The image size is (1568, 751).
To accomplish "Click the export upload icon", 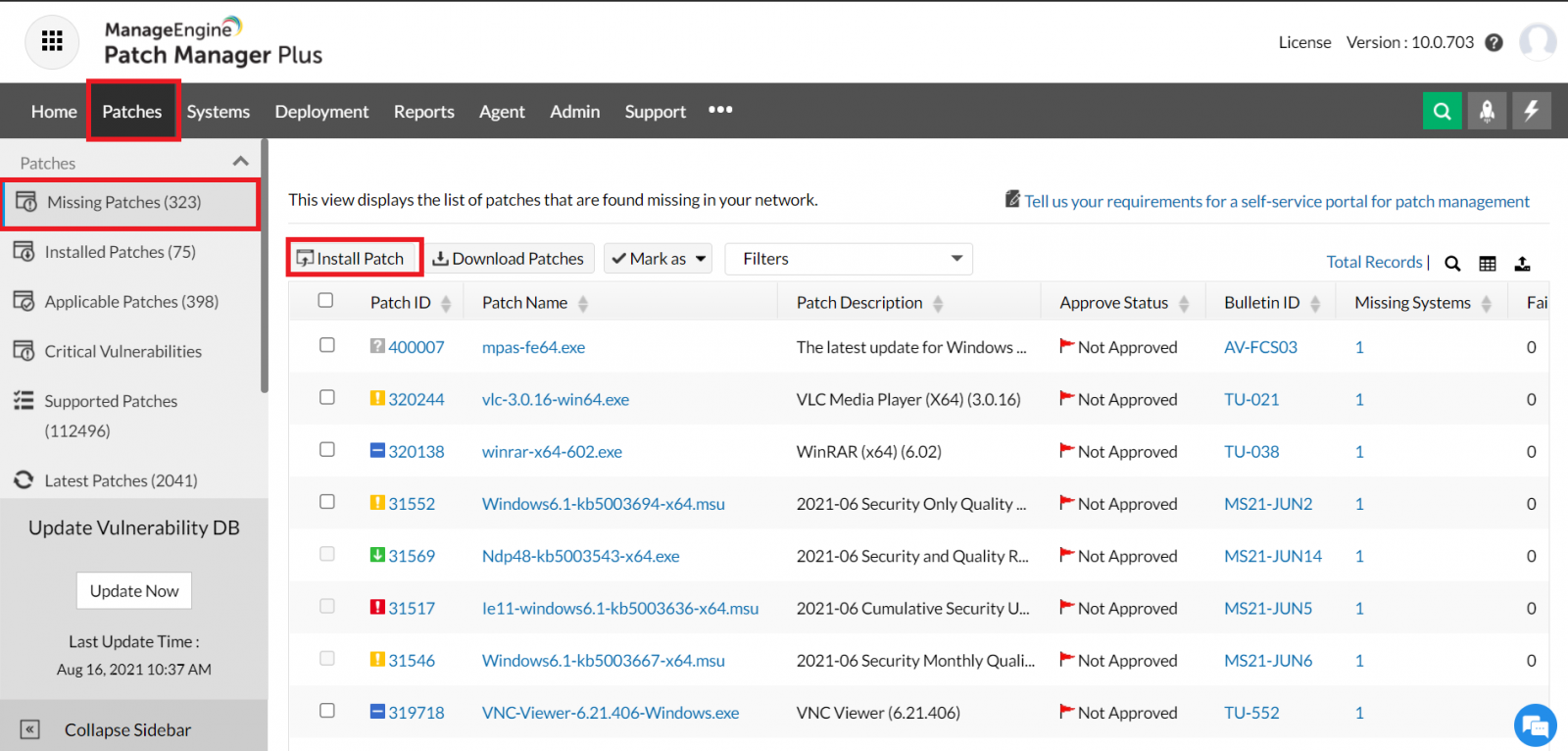I will [x=1522, y=263].
